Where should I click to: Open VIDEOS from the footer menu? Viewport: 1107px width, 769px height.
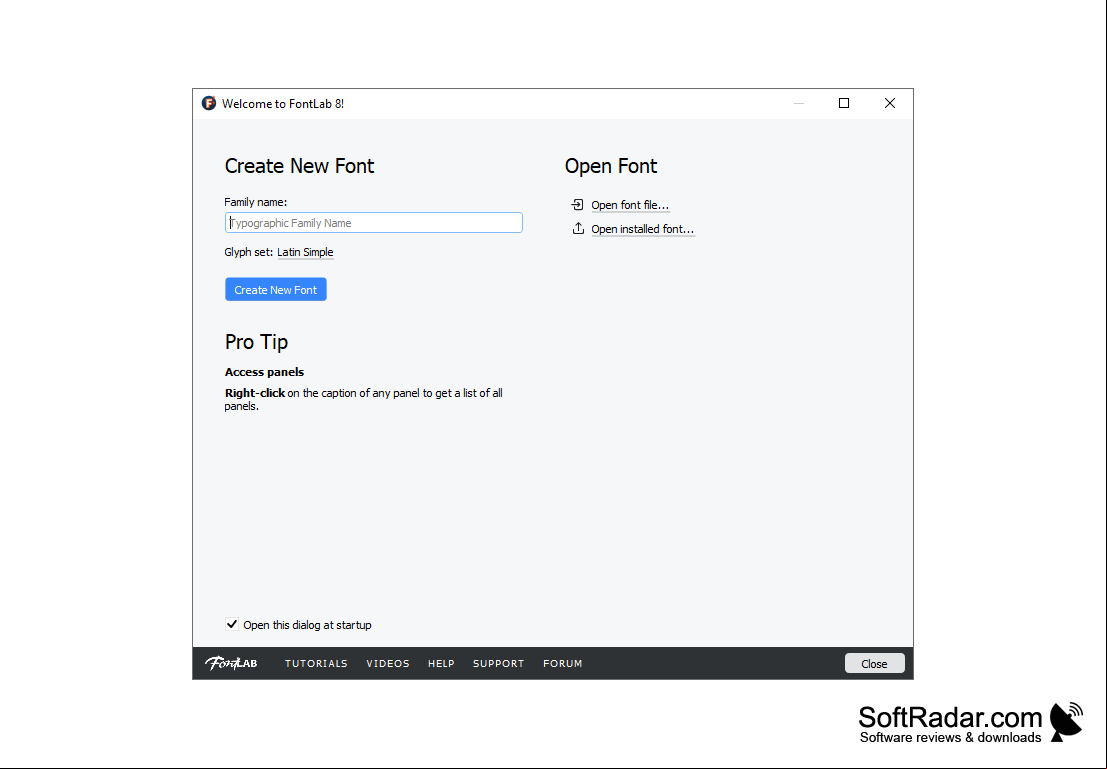[x=388, y=664]
